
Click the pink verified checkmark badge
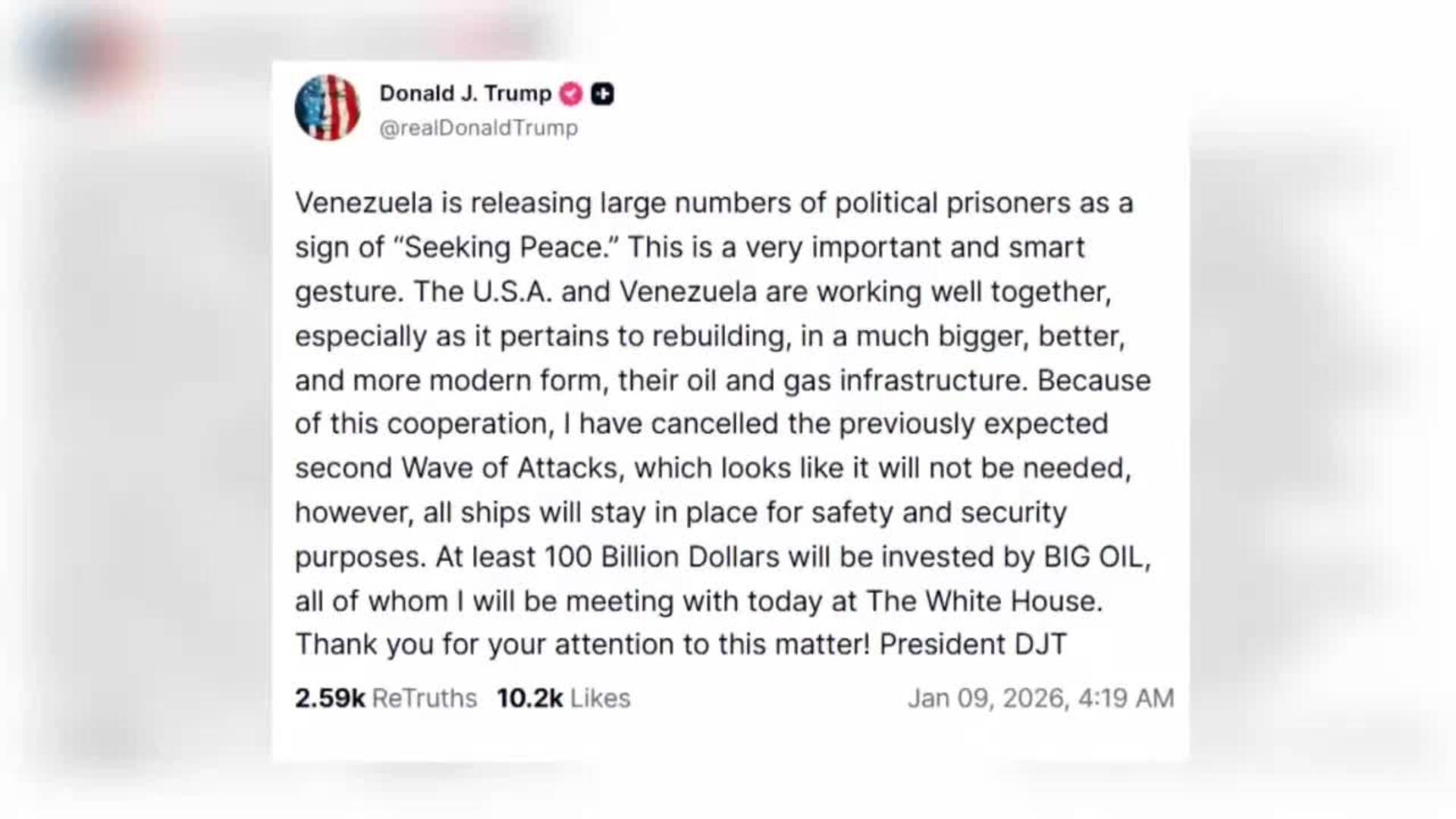571,94
